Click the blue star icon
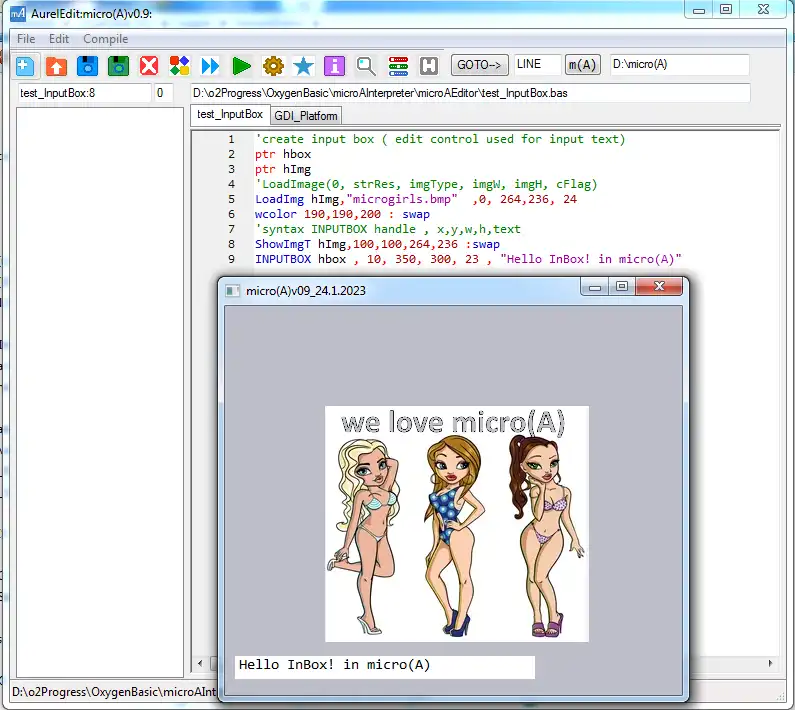This screenshot has width=795, height=710. tap(303, 66)
